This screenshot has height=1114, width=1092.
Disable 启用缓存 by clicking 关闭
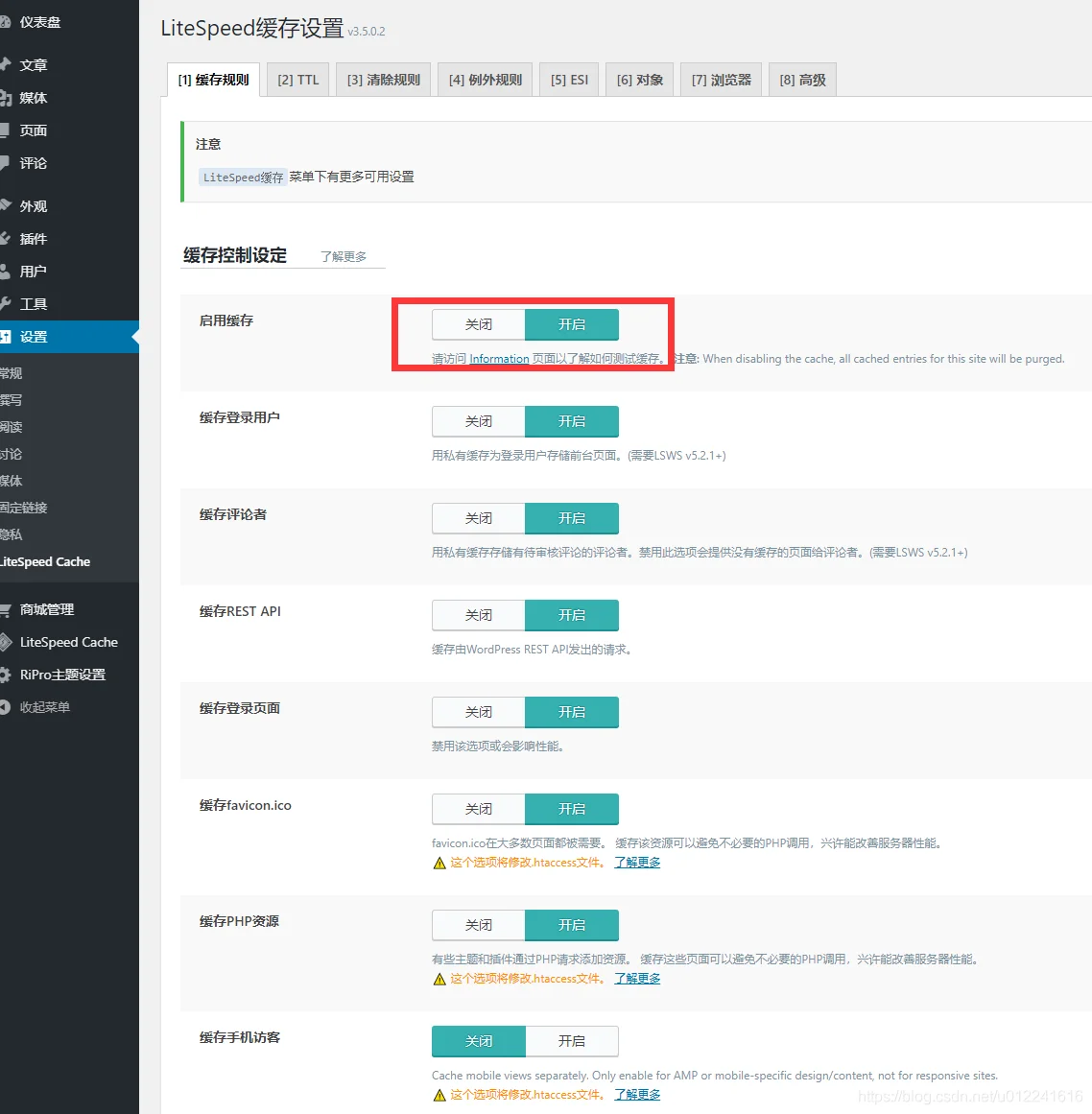(477, 324)
